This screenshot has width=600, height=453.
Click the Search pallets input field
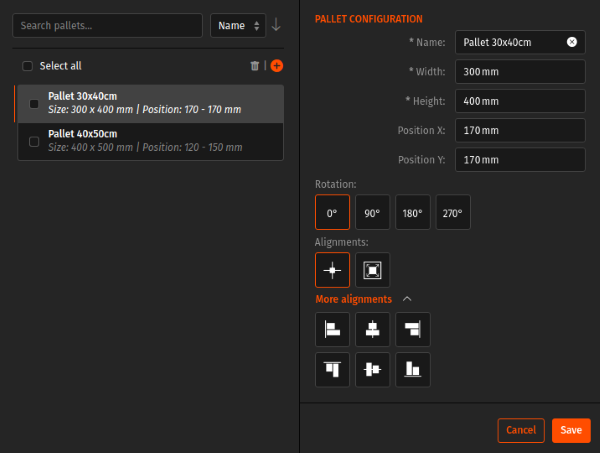click(x=108, y=26)
